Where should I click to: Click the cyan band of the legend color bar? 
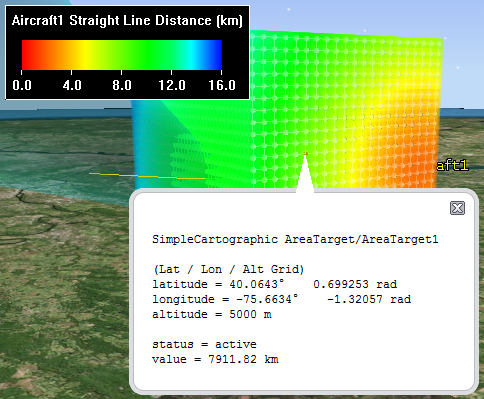click(x=193, y=55)
